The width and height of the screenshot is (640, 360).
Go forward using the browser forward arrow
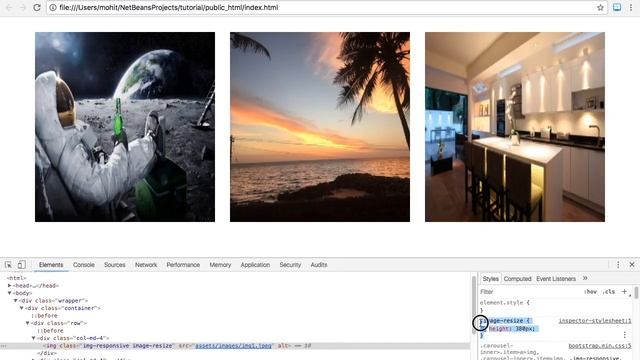(23, 7)
